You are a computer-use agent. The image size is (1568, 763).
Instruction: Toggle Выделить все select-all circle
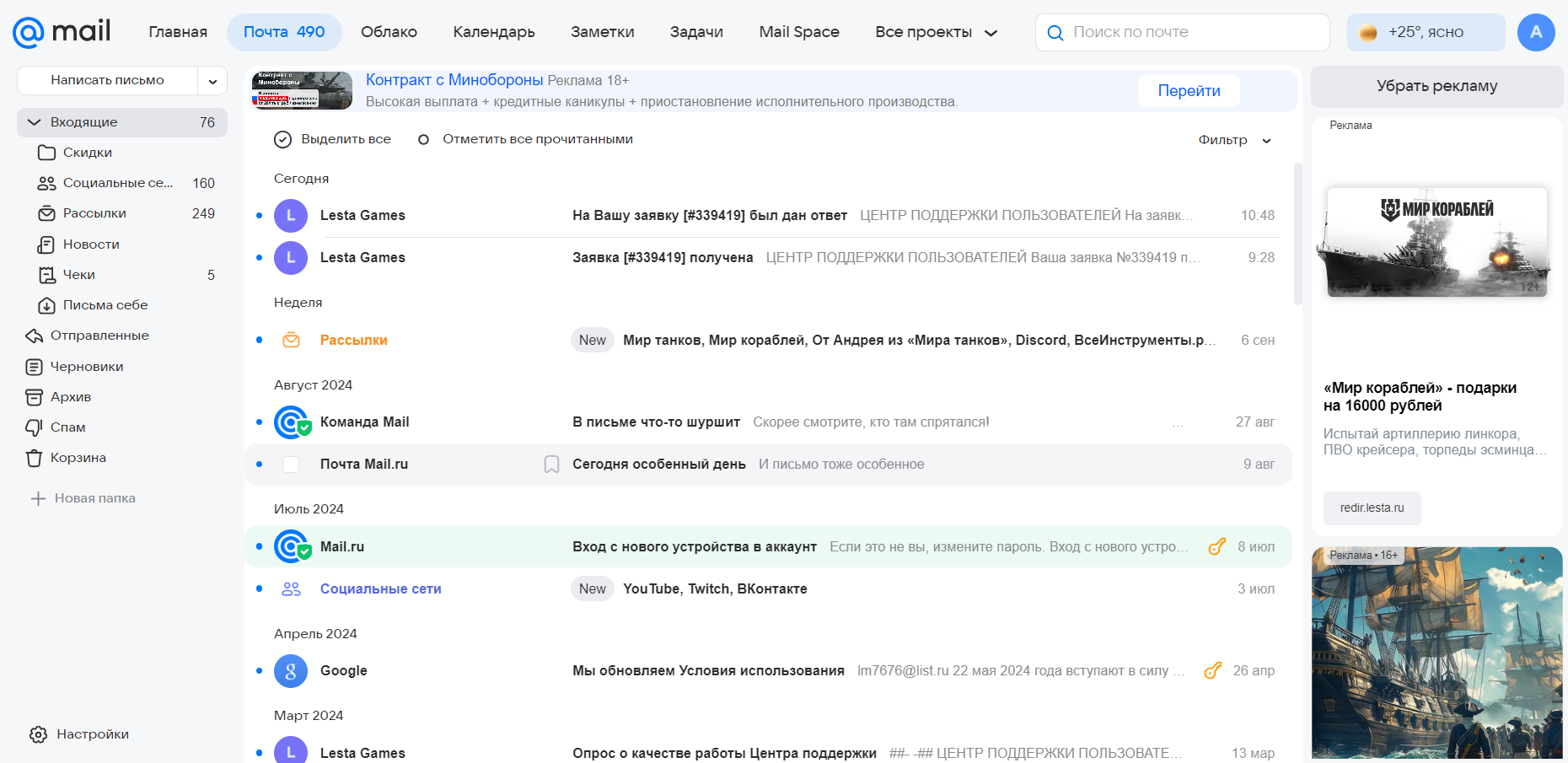click(x=282, y=140)
